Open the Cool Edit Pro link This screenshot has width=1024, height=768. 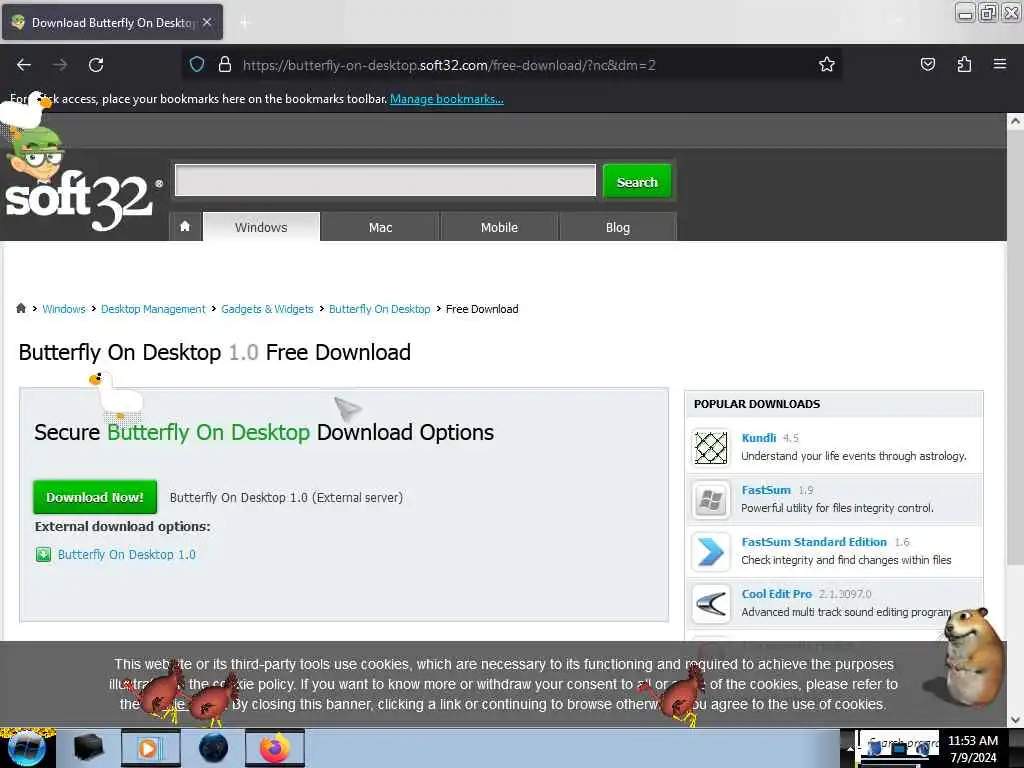[x=776, y=594]
